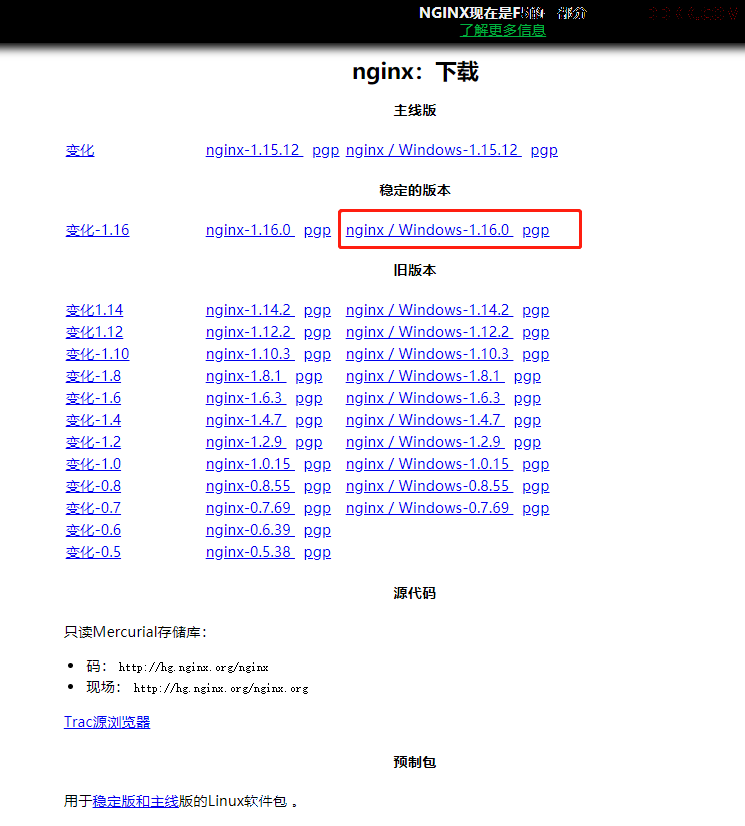The height and width of the screenshot is (826, 745).
Task: Open the 稳定版和主线 Linux packages link
Action: pos(135,802)
